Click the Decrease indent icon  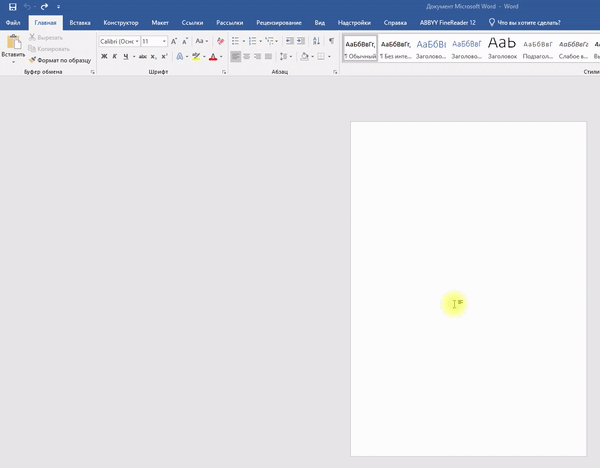tap(290, 41)
